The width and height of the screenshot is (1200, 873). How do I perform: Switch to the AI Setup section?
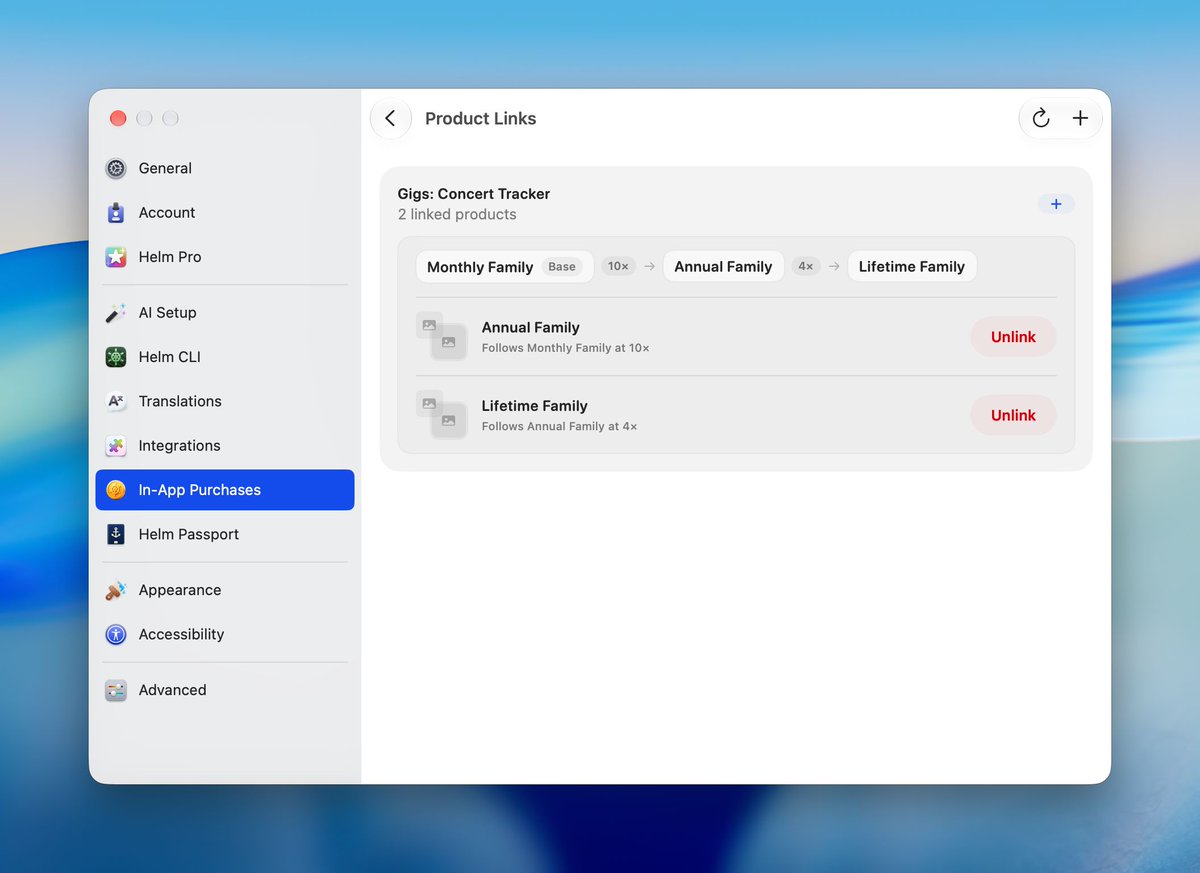(225, 313)
